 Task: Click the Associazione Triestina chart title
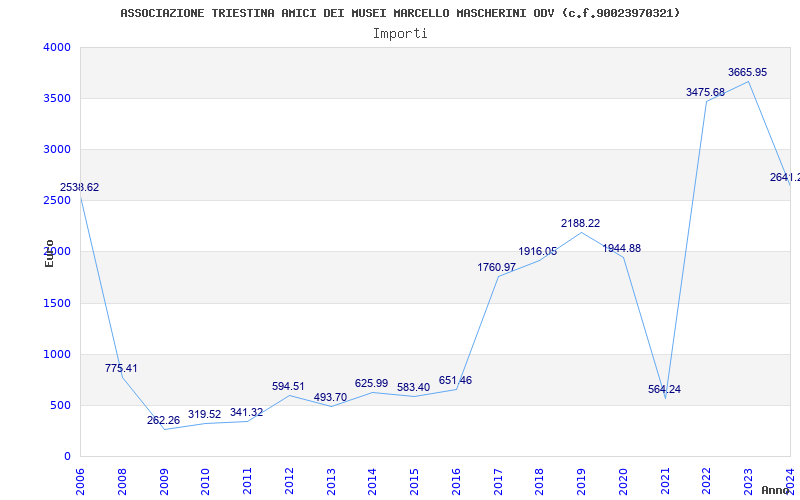tap(400, 13)
